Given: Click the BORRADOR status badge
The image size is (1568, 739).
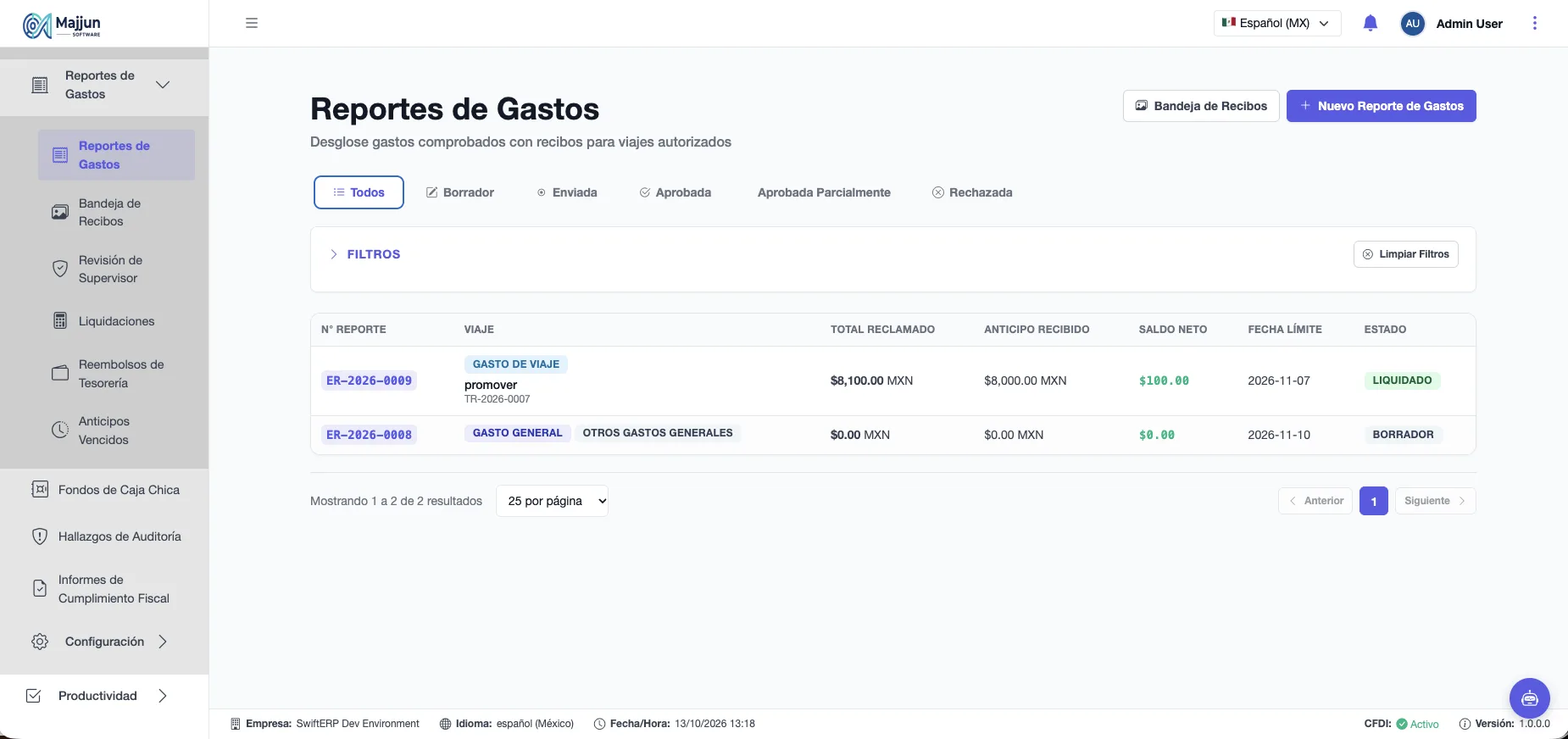Looking at the screenshot, I should pyautogui.click(x=1403, y=435).
